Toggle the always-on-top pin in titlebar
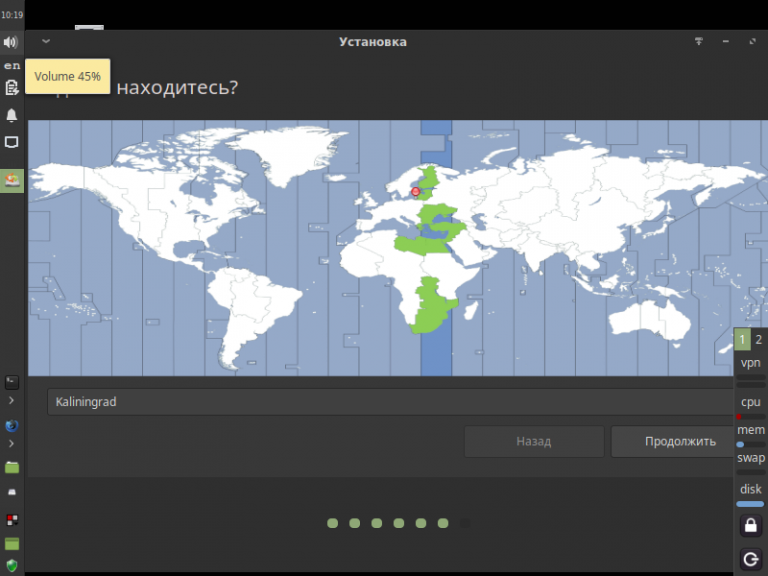The image size is (768, 576). (x=699, y=42)
